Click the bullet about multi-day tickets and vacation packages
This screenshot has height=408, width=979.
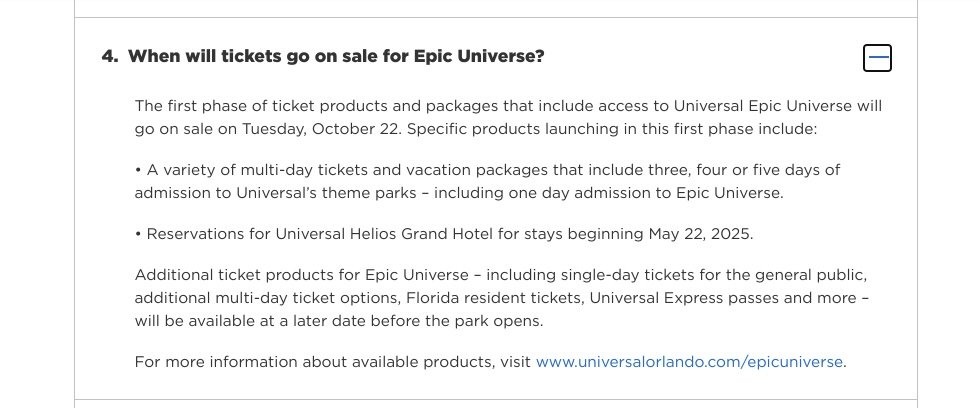[x=487, y=181]
